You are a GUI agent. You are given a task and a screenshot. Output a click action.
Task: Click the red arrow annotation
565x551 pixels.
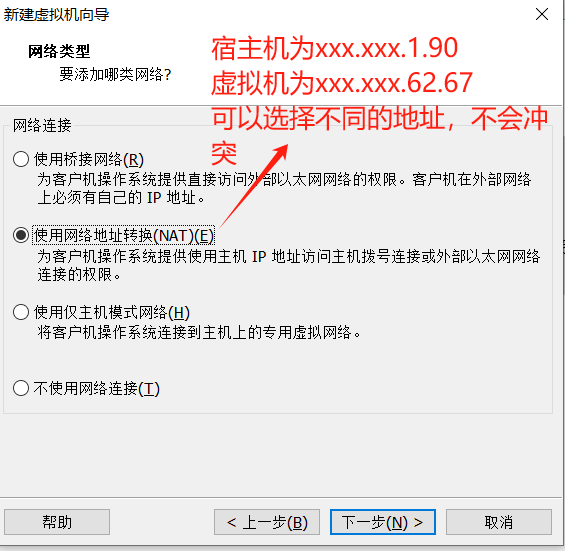pyautogui.click(x=254, y=186)
